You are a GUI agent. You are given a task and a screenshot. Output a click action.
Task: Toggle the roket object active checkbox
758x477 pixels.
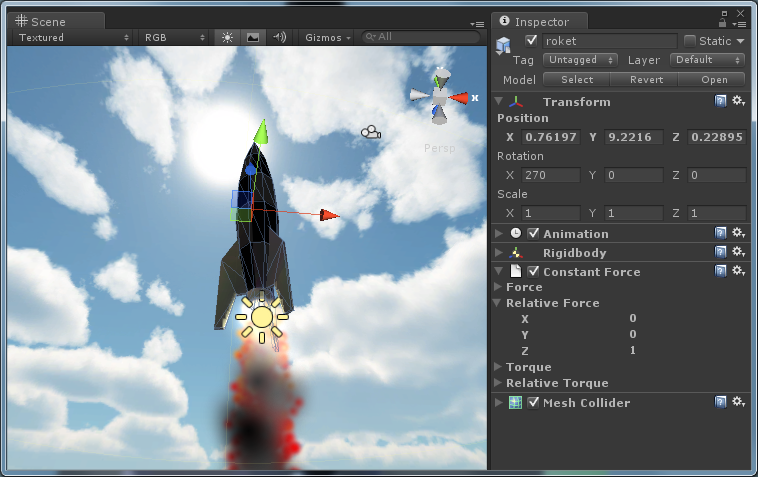point(531,41)
